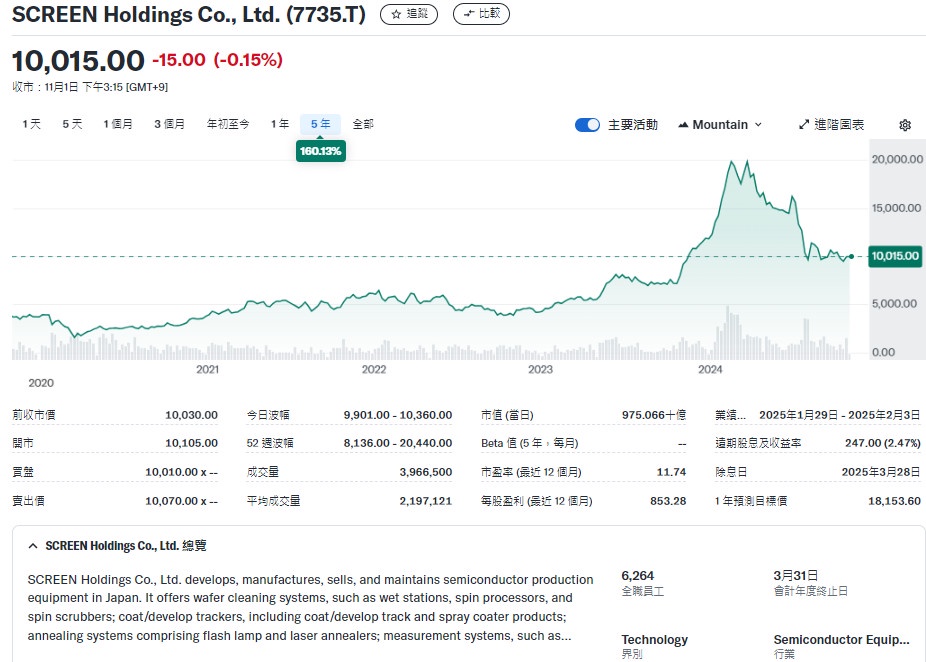Click the 2024 label on the chart axis

pos(710,370)
